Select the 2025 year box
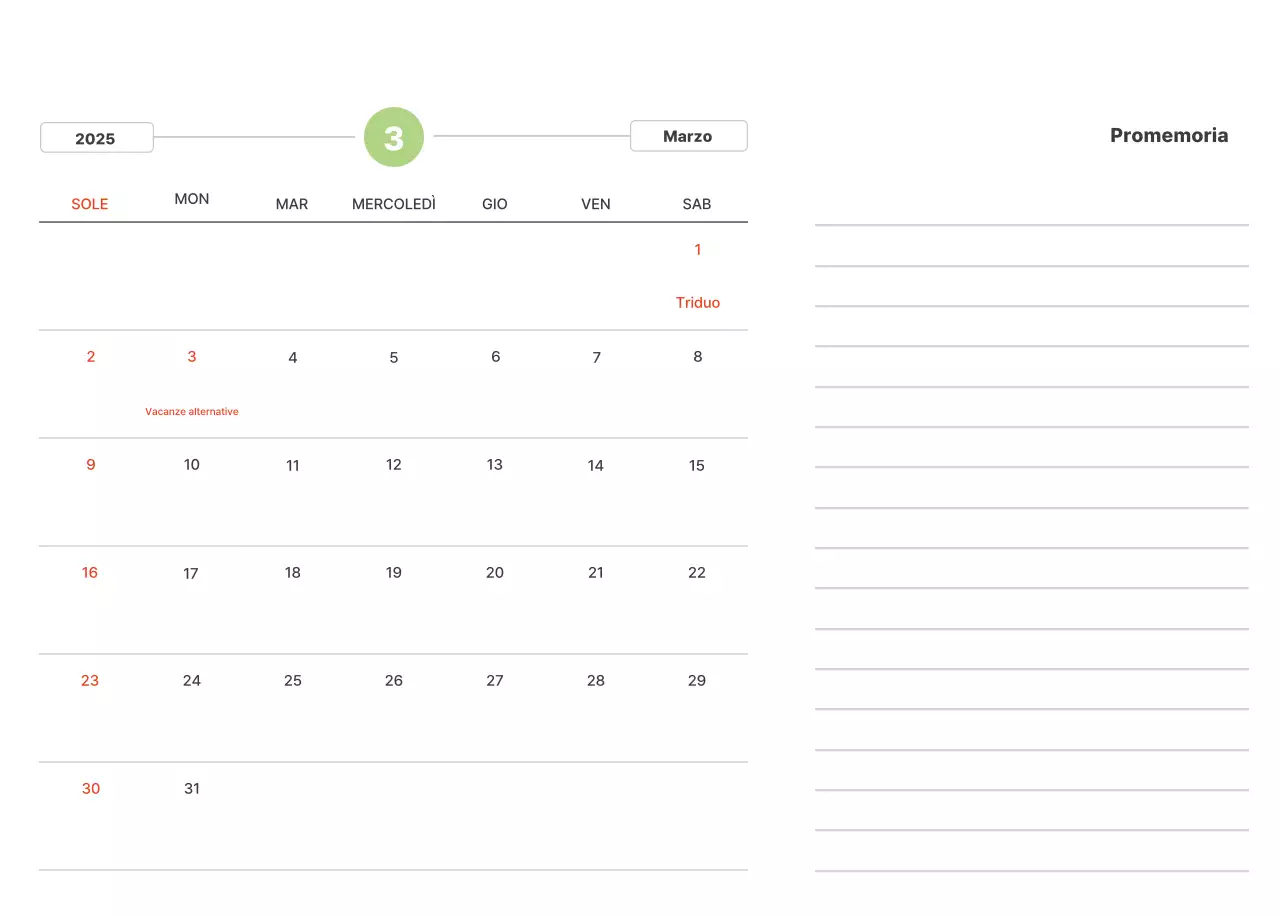 96,138
